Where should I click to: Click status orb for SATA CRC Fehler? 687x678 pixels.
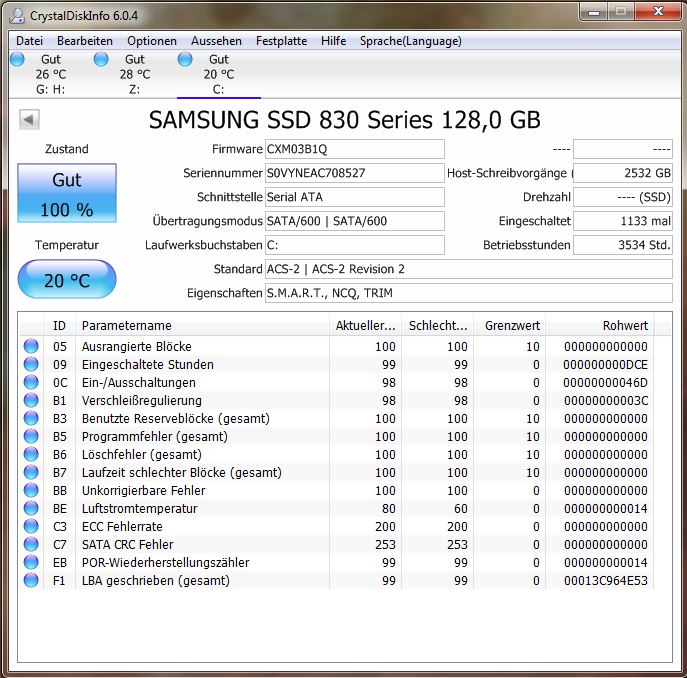point(31,544)
